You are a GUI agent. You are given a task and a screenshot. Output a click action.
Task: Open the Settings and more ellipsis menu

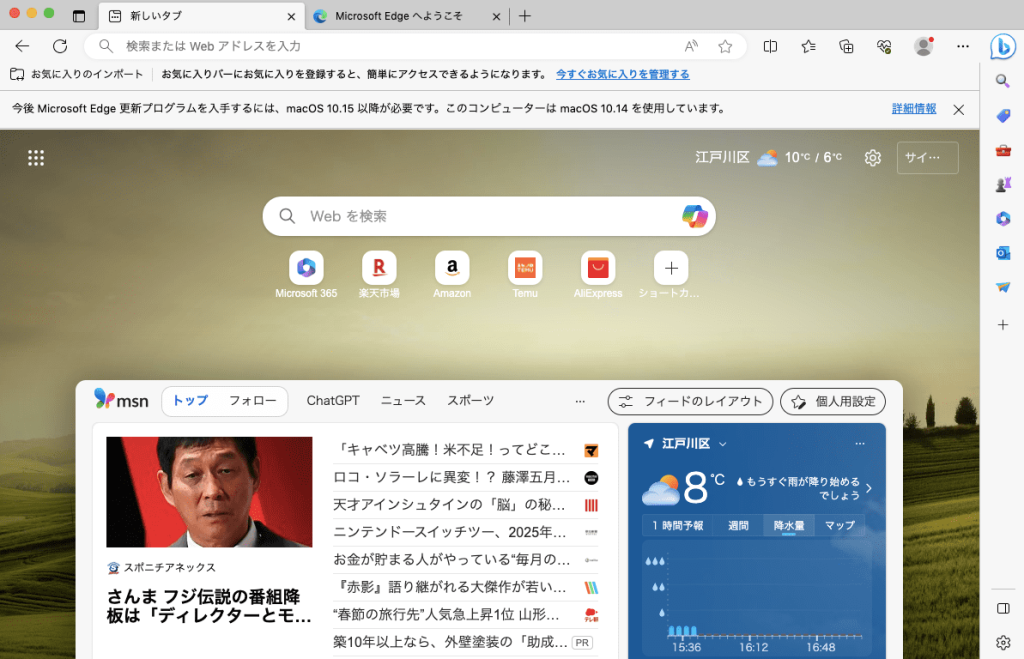point(963,46)
